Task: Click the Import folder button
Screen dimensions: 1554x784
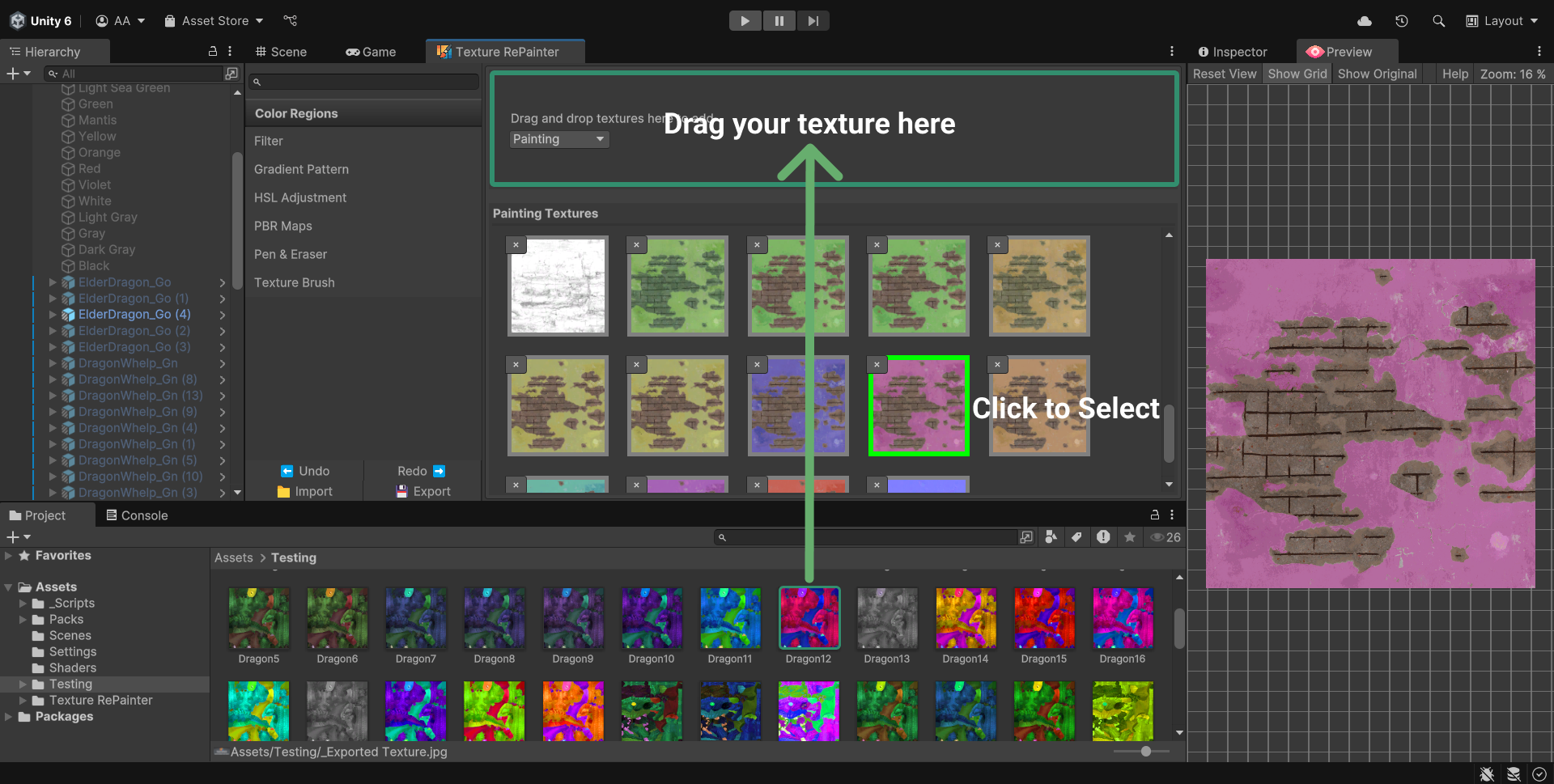Action: (304, 491)
